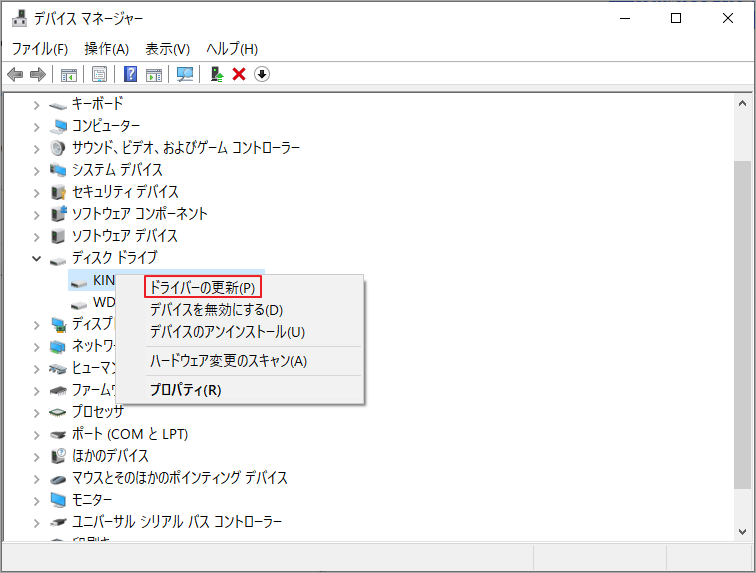Select the ソフトウェア デバイス tree row
756x573 pixels.
[x=125, y=236]
